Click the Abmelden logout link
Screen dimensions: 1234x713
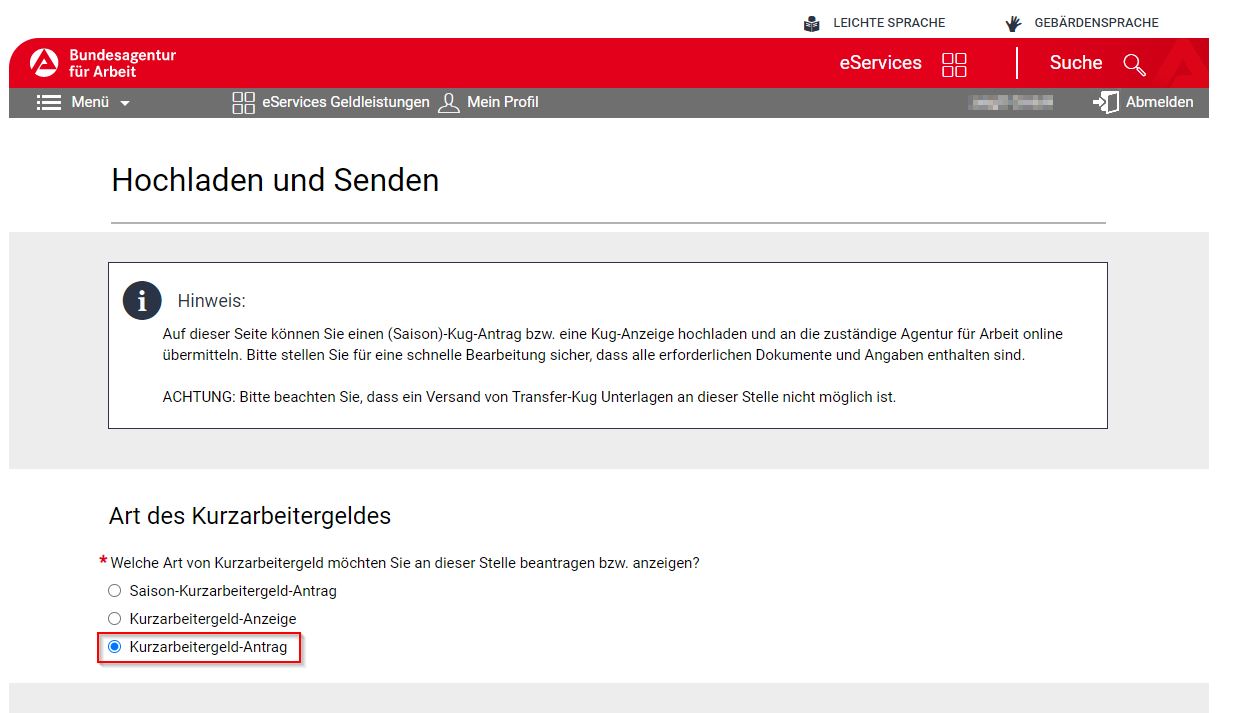pos(1159,102)
